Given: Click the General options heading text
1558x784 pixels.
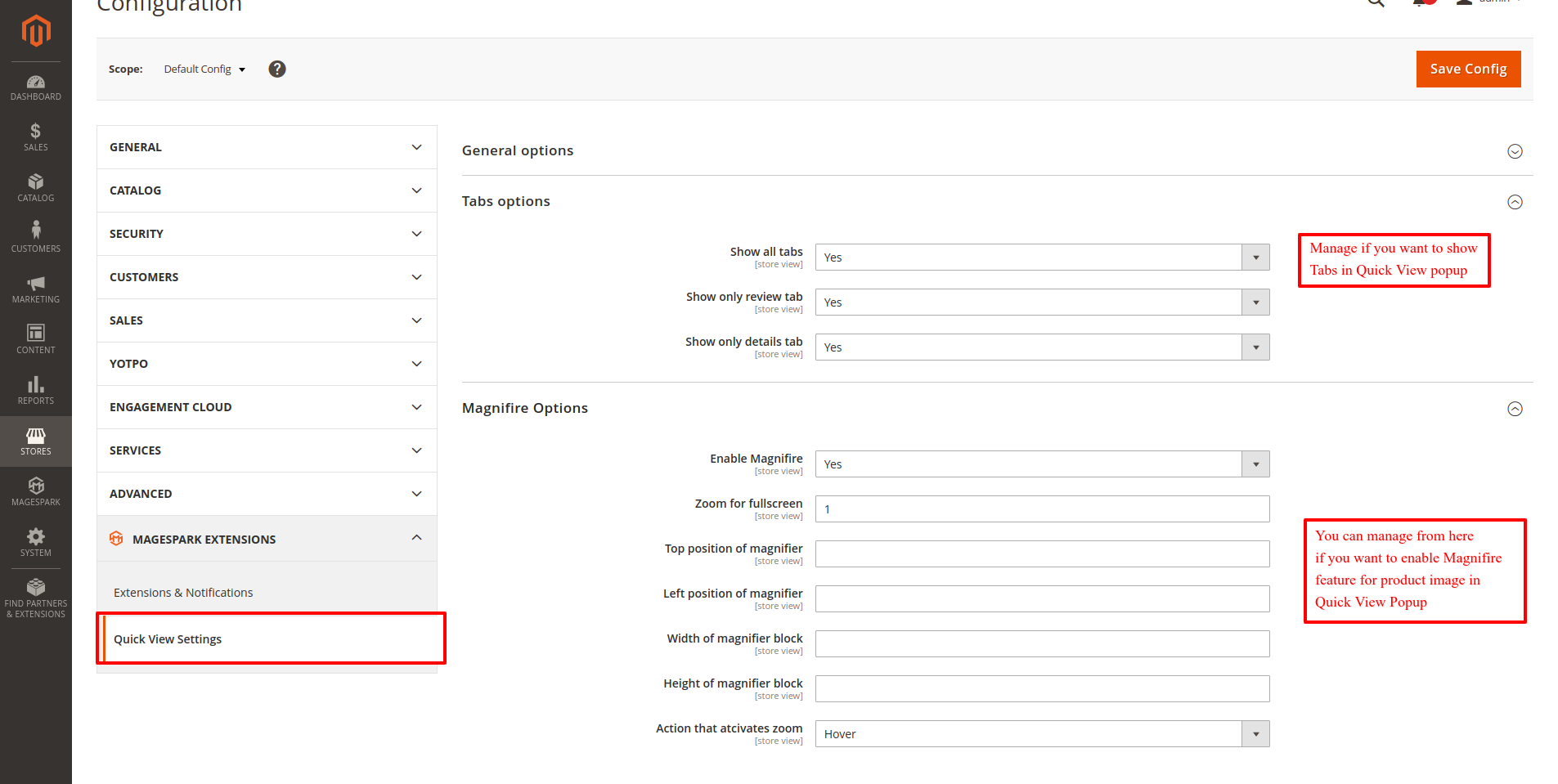Looking at the screenshot, I should point(518,150).
